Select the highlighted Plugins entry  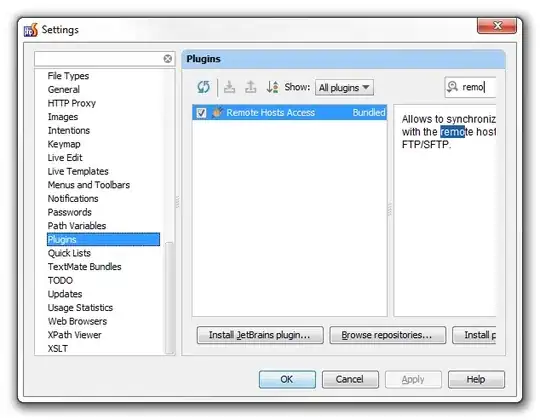(x=103, y=239)
